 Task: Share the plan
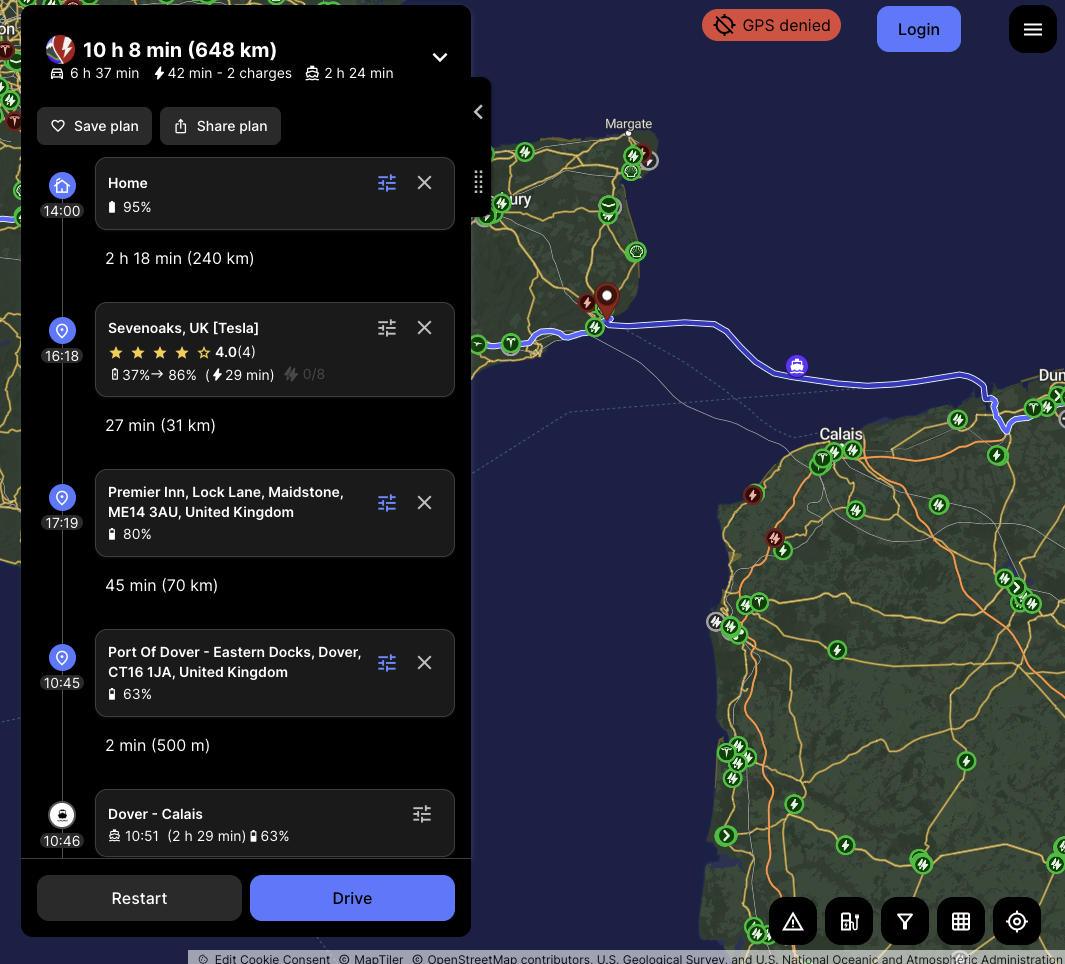[220, 126]
